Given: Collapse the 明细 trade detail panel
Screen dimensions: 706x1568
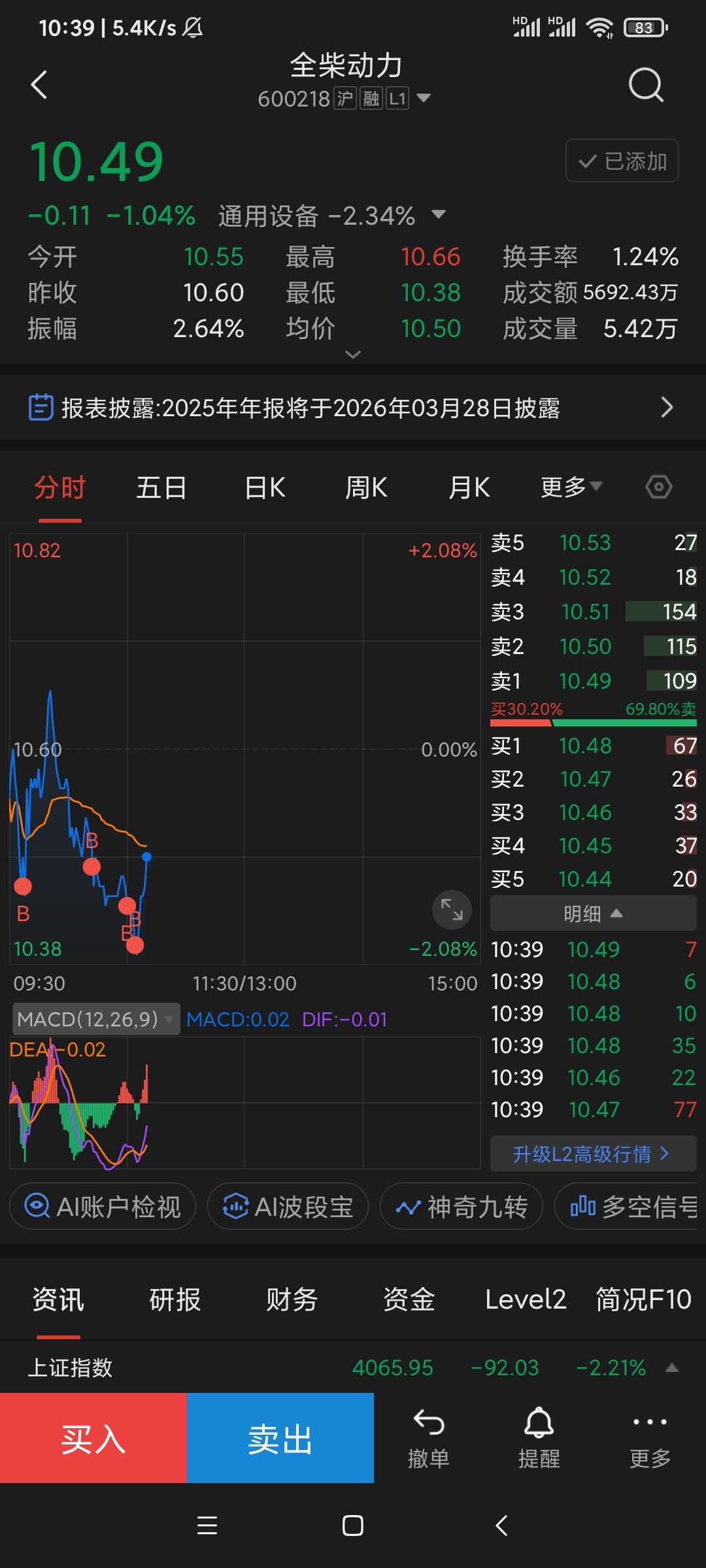Looking at the screenshot, I should pos(593,913).
